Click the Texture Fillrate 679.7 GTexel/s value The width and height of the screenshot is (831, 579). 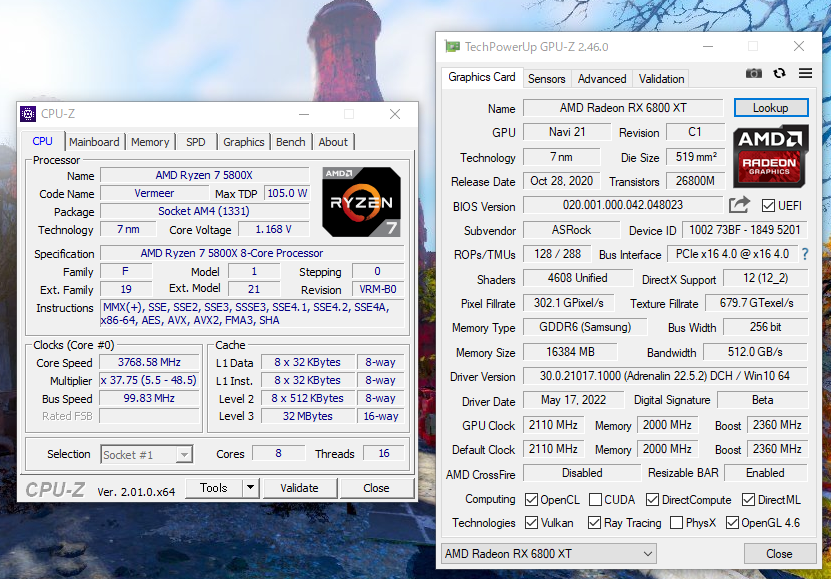click(x=756, y=303)
